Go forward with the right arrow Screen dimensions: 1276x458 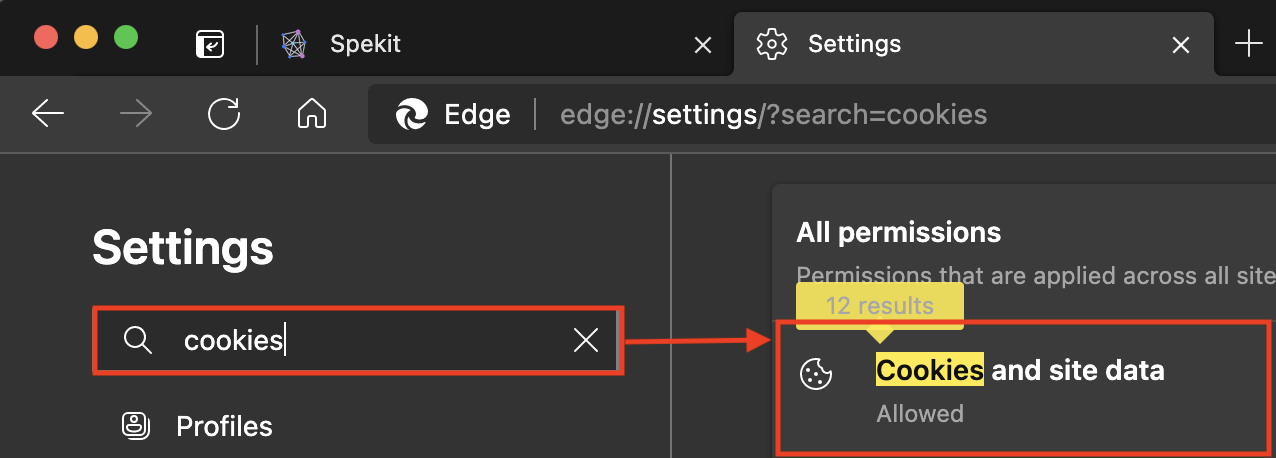click(136, 114)
